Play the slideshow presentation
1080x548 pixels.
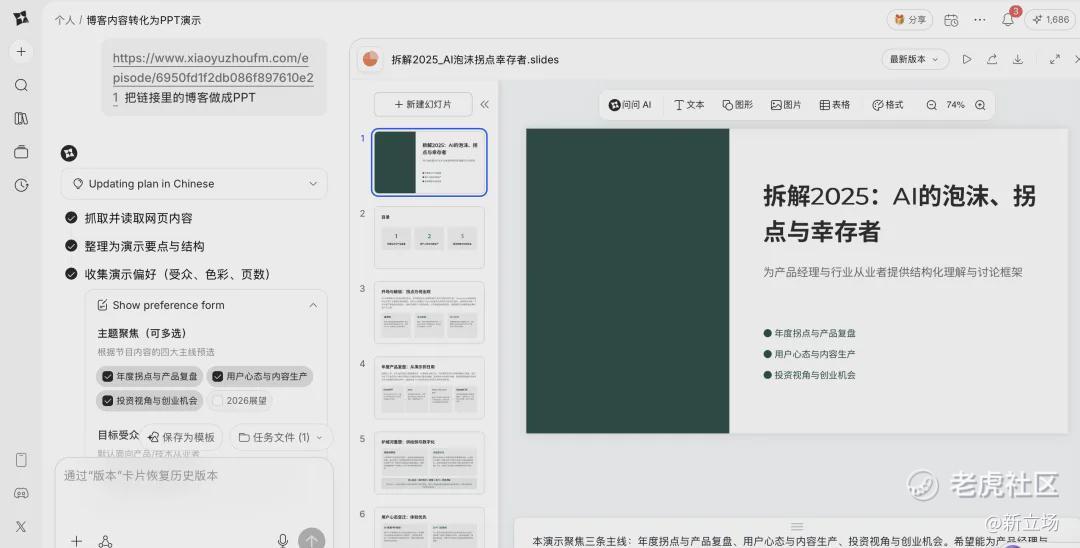(x=966, y=60)
